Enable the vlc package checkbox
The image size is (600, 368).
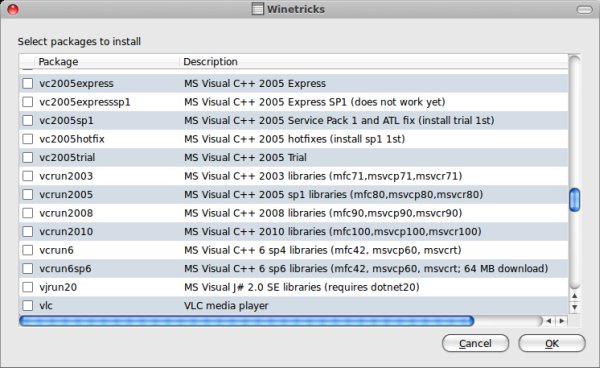click(x=28, y=306)
